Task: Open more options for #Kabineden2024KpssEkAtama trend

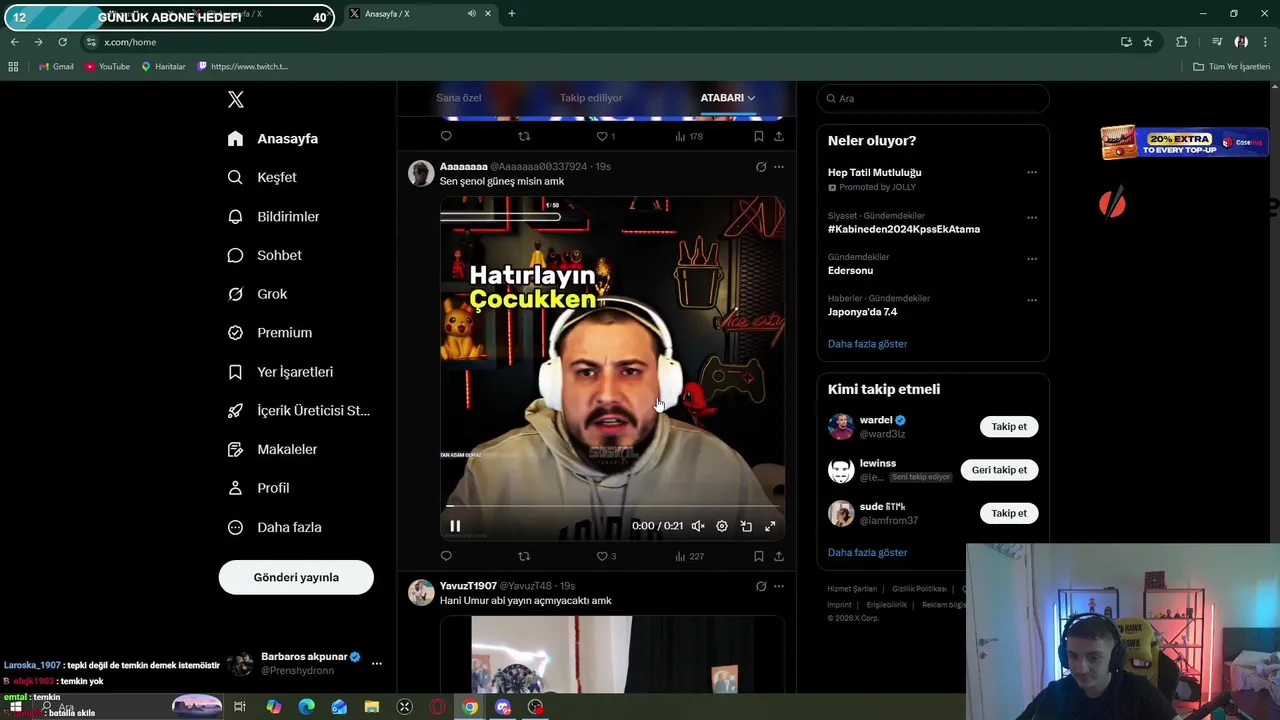Action: click(1032, 217)
